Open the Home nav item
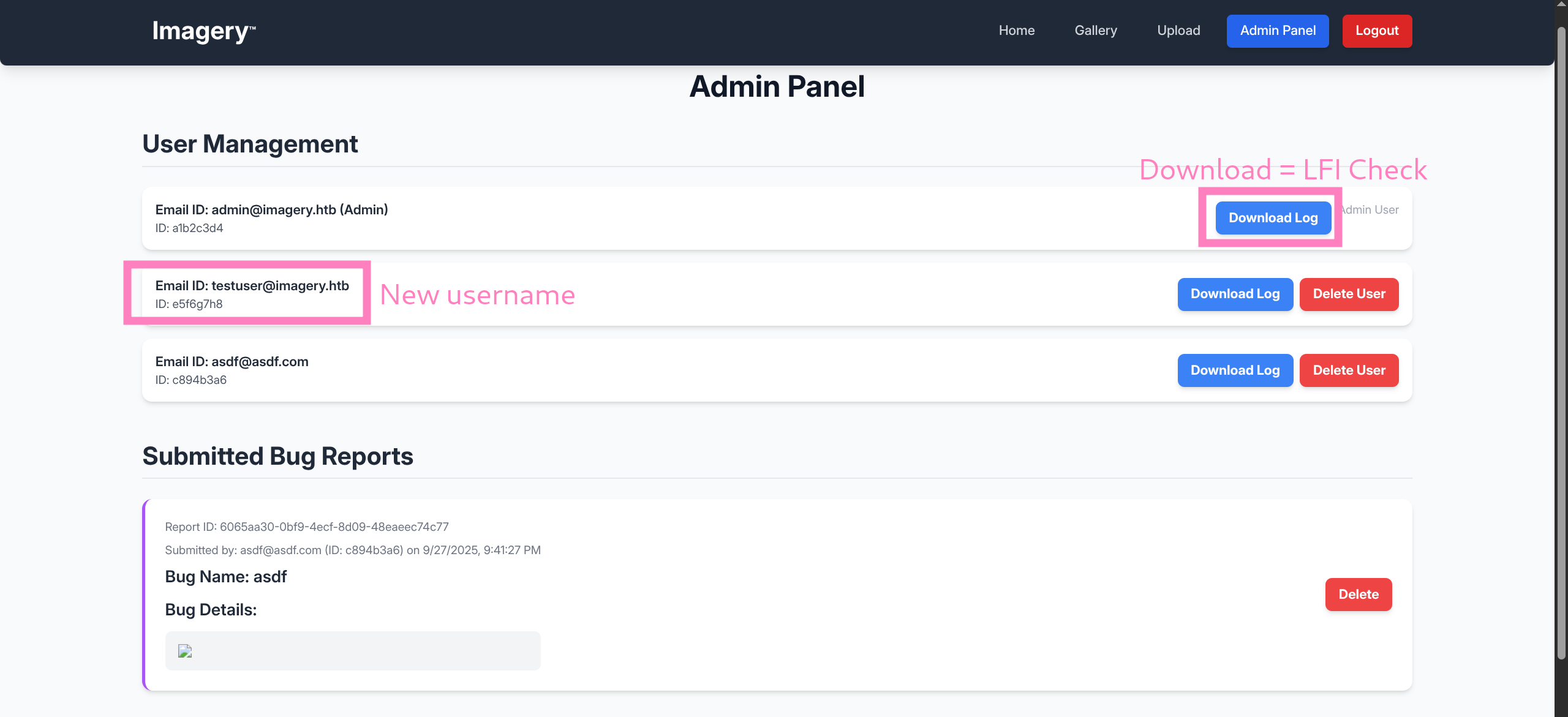The height and width of the screenshot is (717, 1568). [1016, 31]
